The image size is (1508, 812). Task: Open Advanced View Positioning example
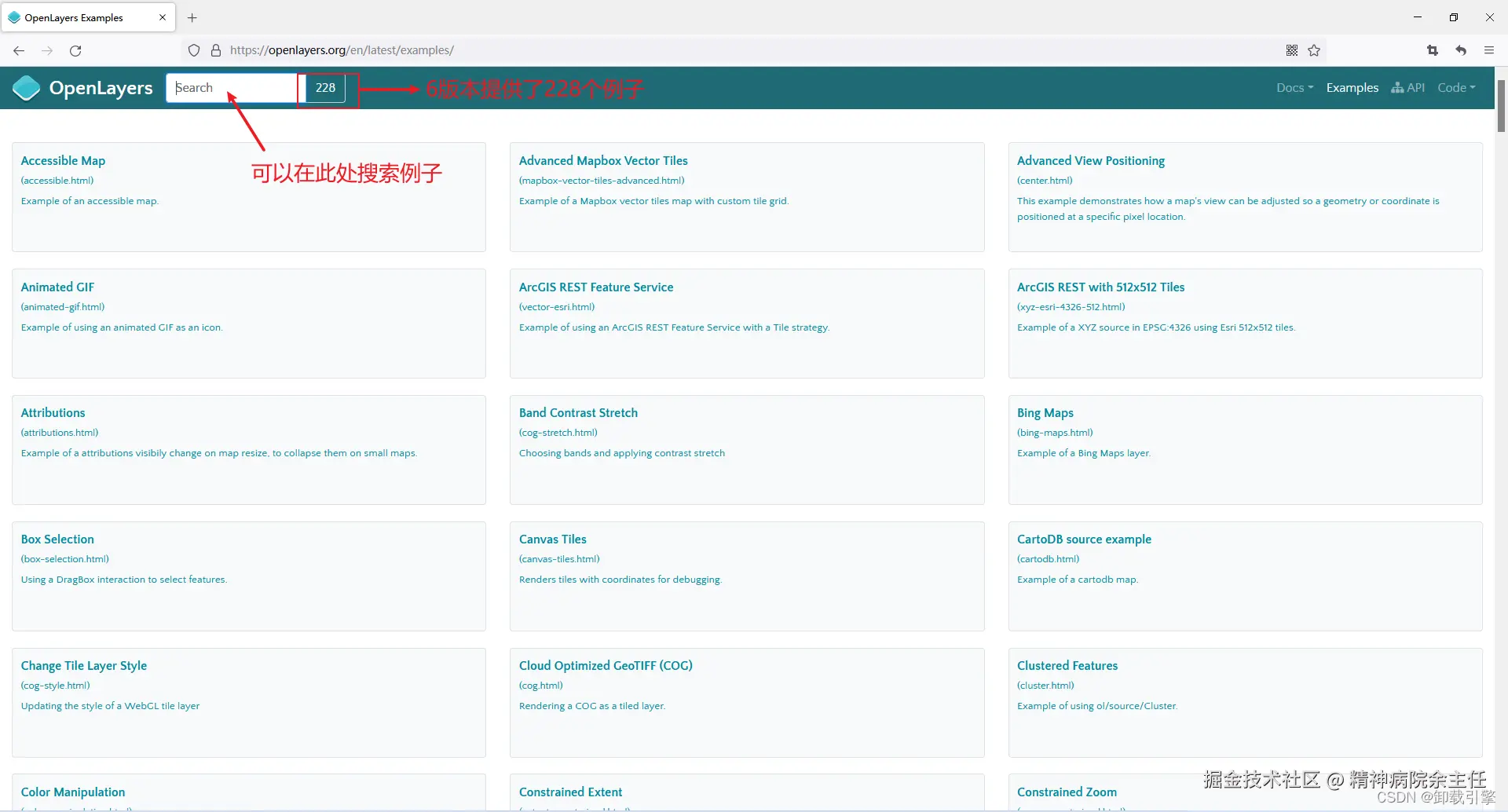pyautogui.click(x=1090, y=161)
